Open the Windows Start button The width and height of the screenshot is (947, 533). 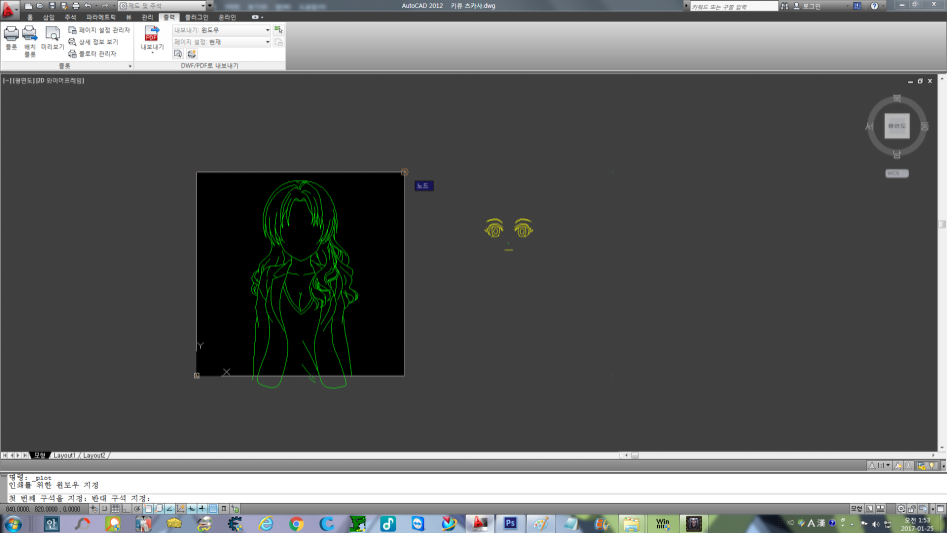pyautogui.click(x=12, y=524)
